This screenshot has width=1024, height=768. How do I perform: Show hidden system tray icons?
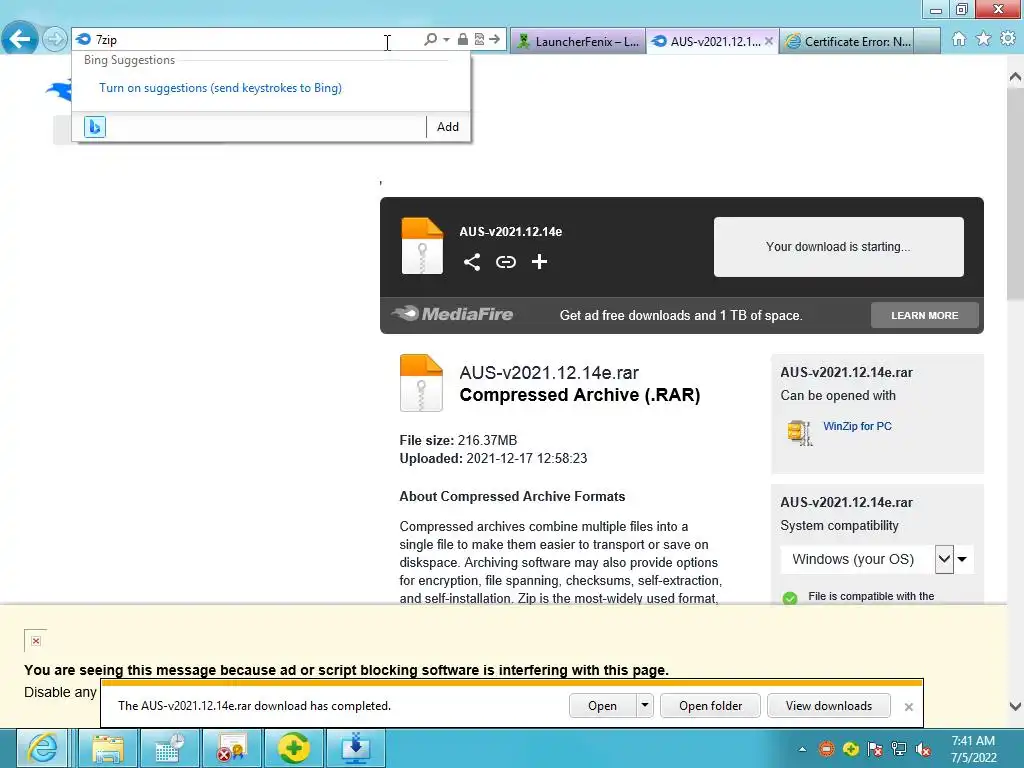[x=802, y=749]
